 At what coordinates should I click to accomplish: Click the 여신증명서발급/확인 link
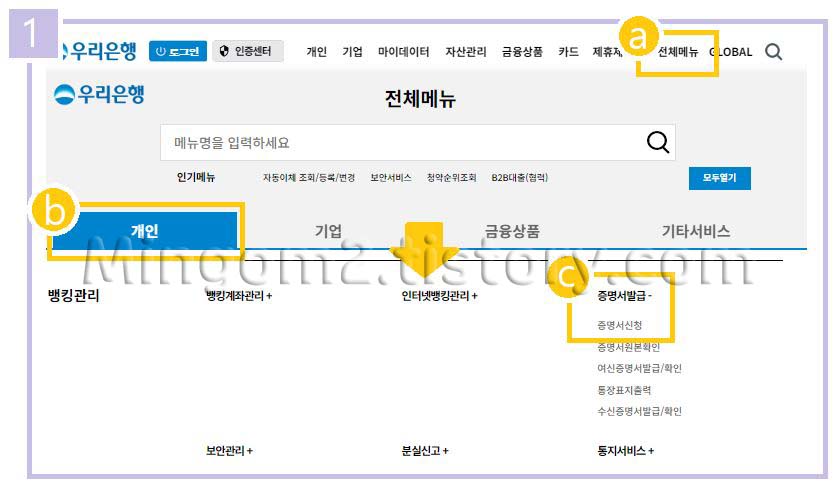click(639, 368)
